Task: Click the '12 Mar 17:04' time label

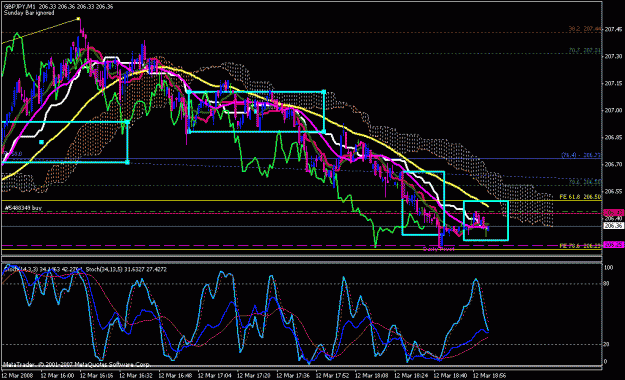Action: pos(214,375)
